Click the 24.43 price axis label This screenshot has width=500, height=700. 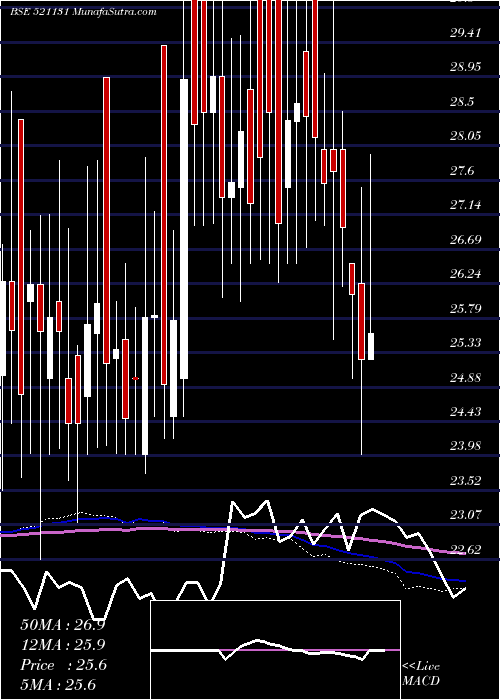[466, 412]
